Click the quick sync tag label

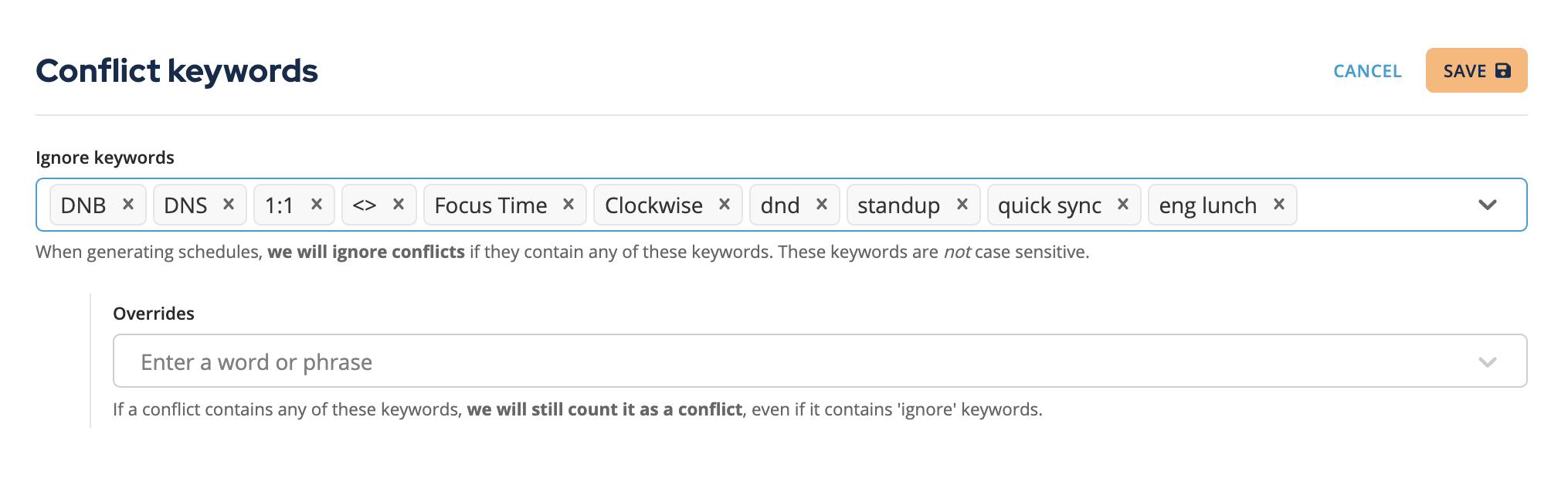click(1050, 205)
